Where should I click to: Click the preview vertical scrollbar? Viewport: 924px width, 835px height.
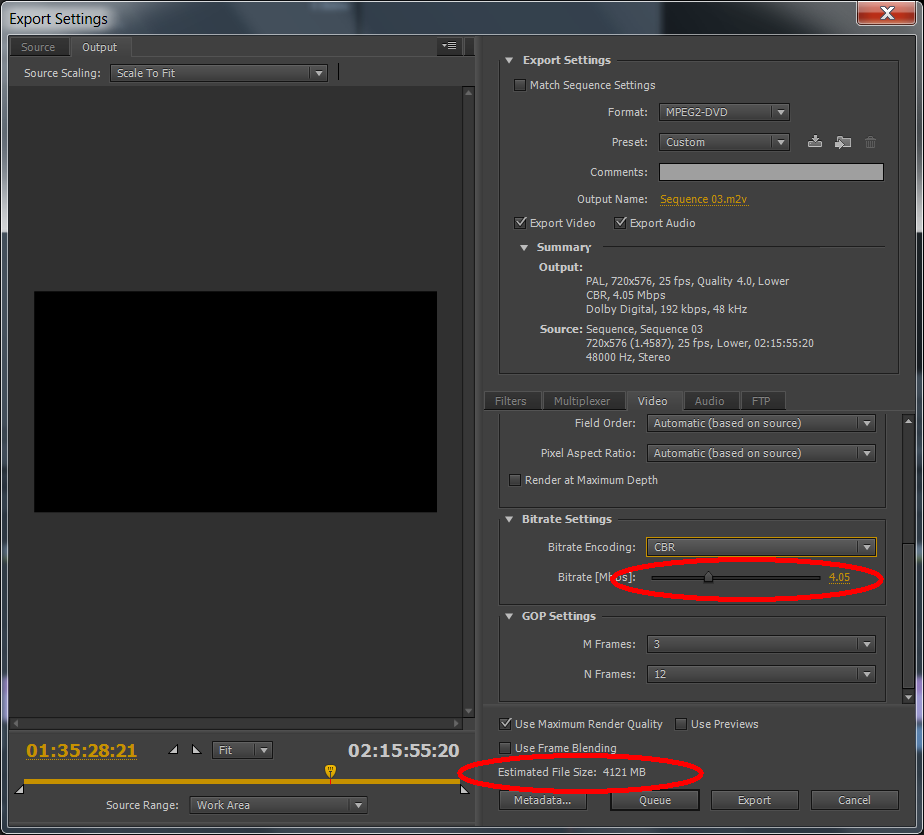tap(468, 401)
